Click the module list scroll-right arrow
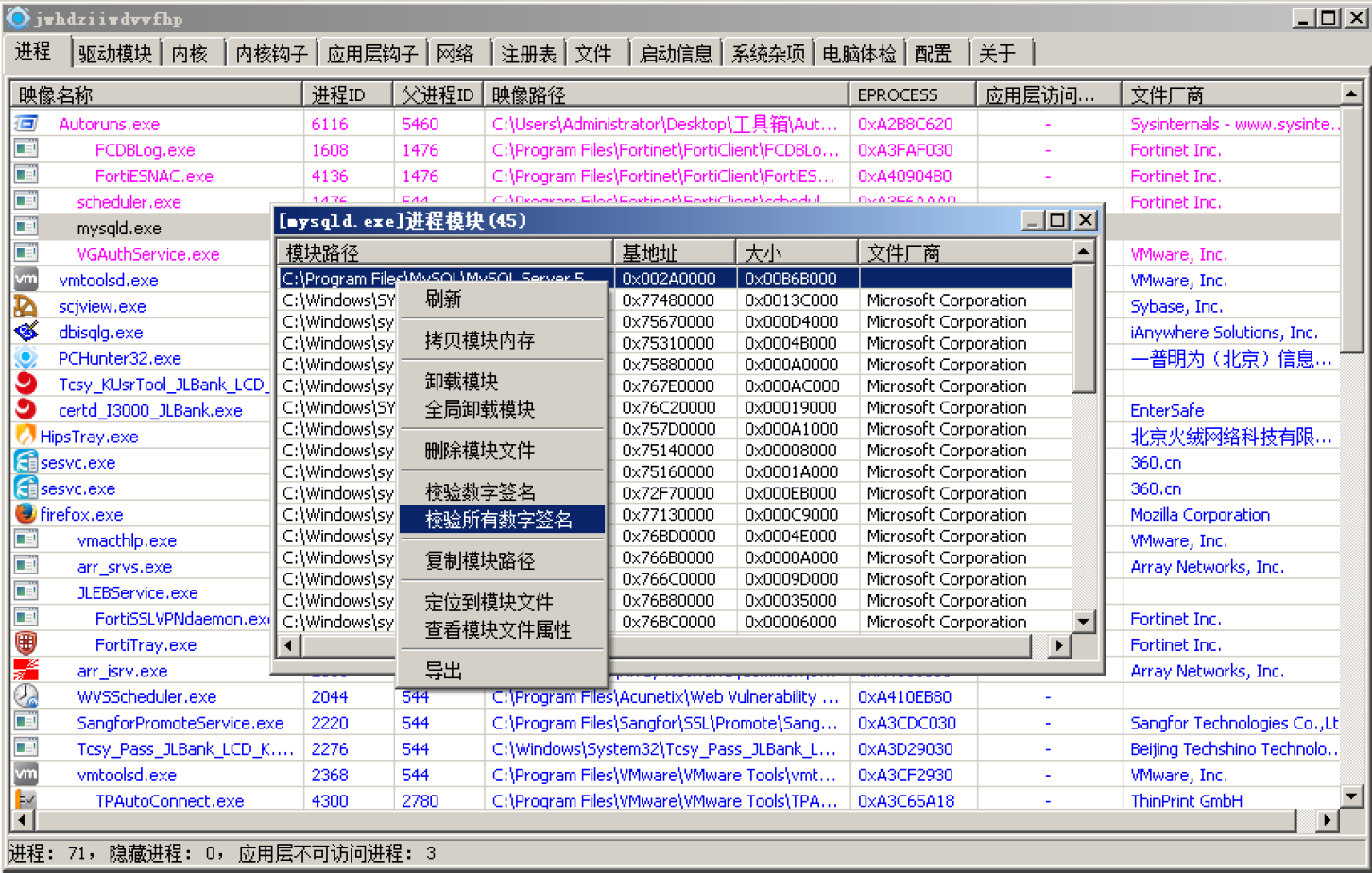Image resolution: width=1372 pixels, height=873 pixels. click(x=1059, y=645)
